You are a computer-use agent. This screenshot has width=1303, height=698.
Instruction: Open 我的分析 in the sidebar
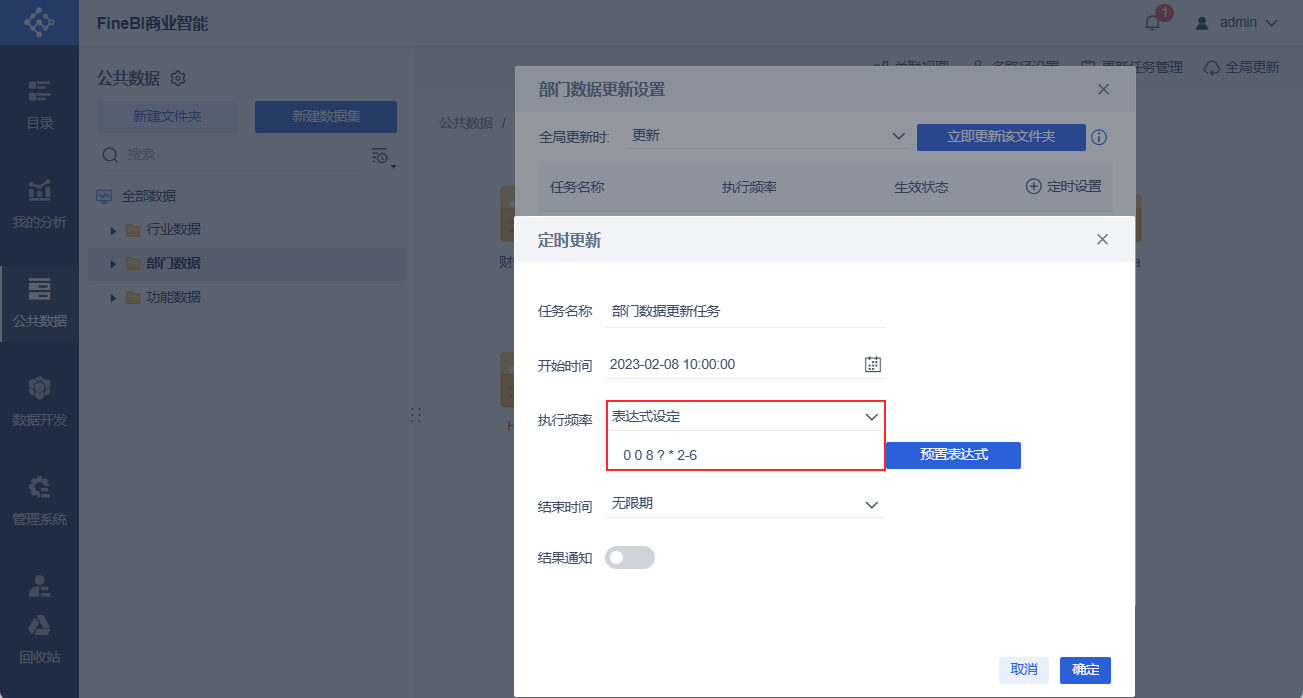pyautogui.click(x=39, y=204)
